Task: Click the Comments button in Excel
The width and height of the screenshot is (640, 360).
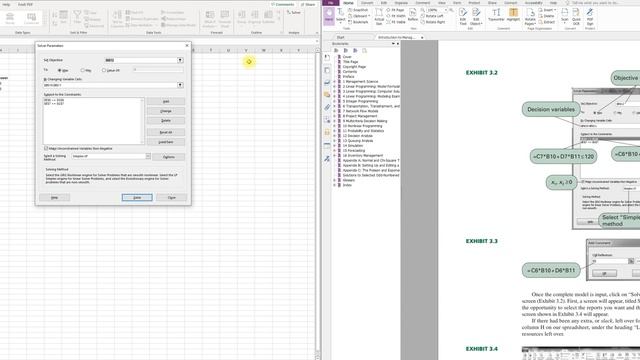Action: pos(282,4)
